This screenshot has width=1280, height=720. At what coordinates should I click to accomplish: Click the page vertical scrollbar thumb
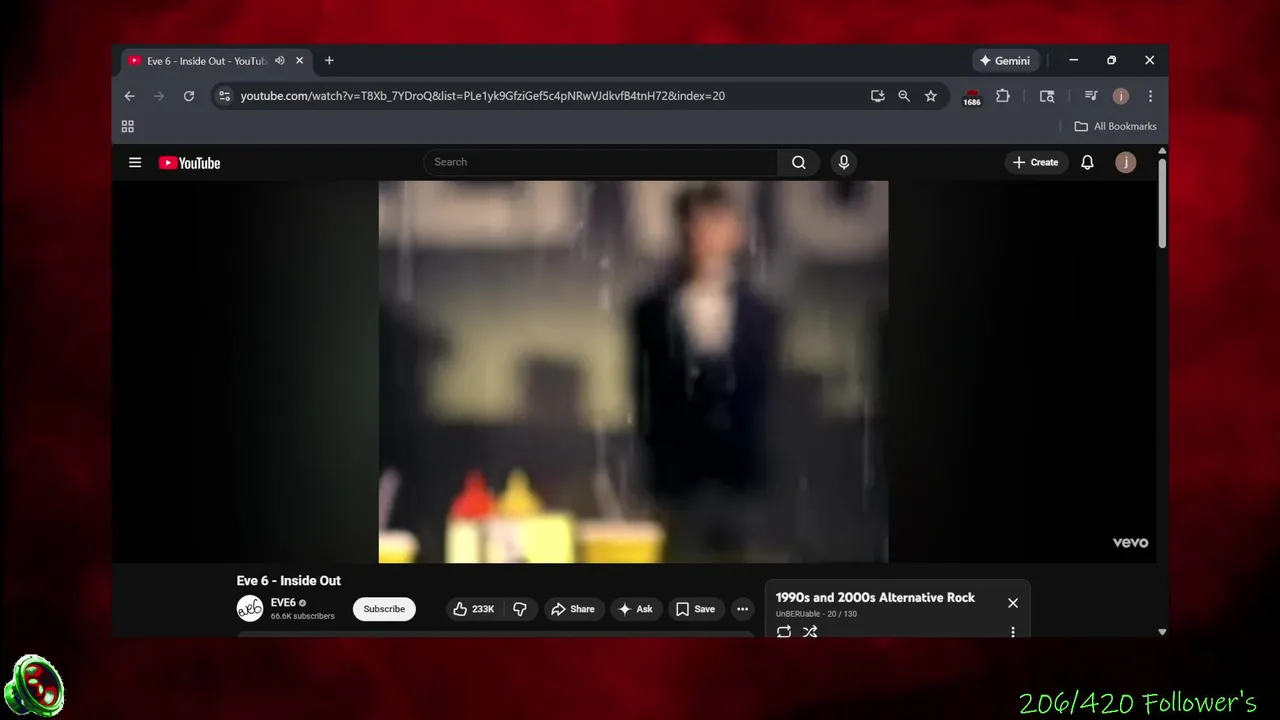(1162, 202)
